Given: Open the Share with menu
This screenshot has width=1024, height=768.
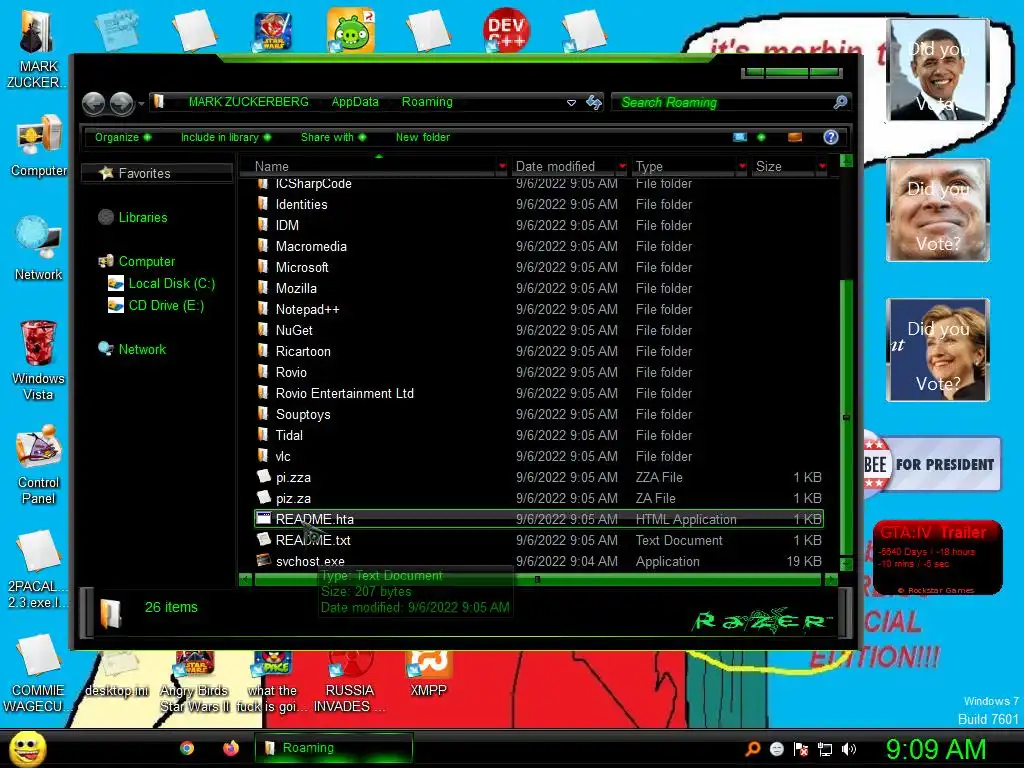Looking at the screenshot, I should [333, 137].
